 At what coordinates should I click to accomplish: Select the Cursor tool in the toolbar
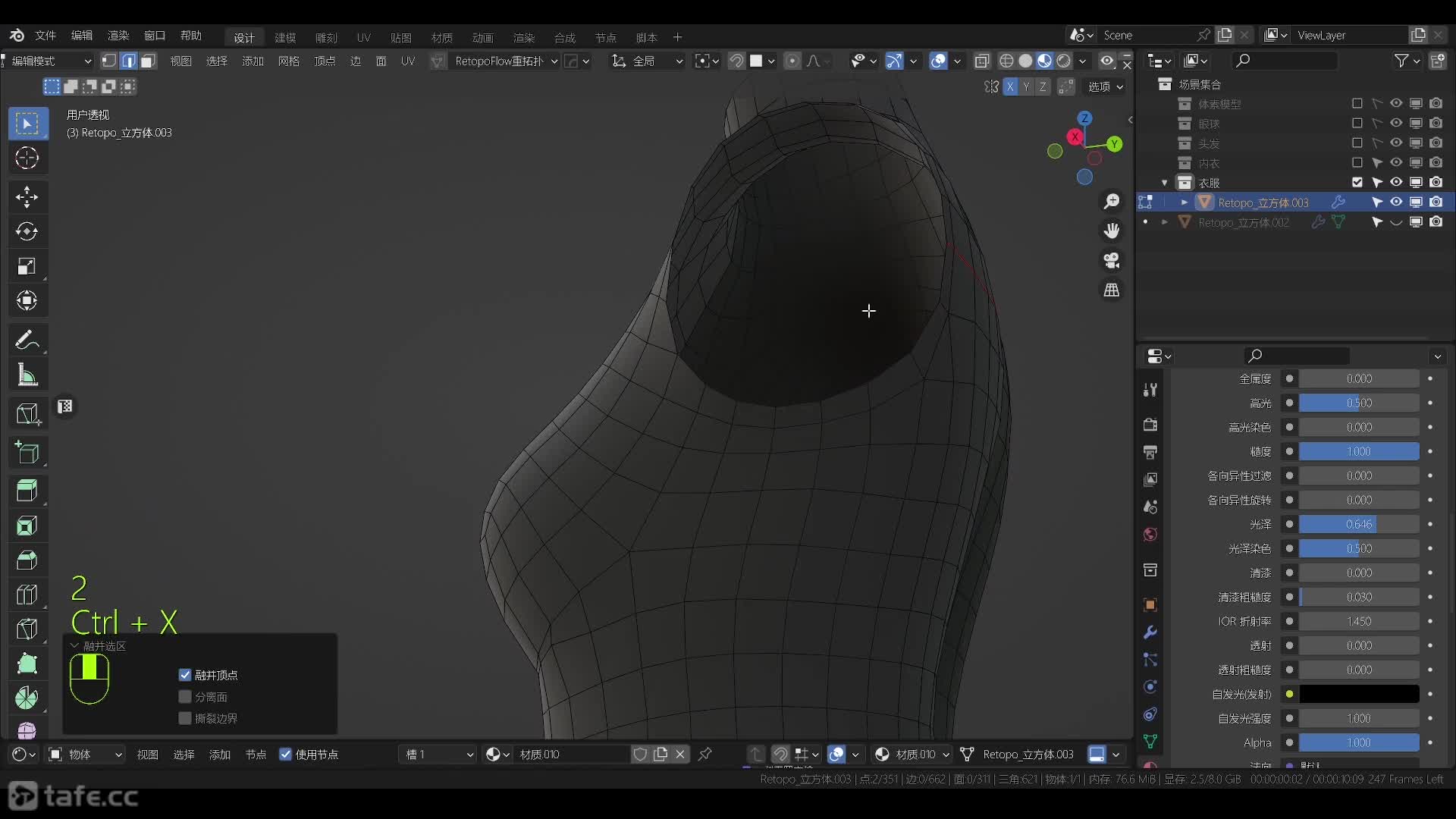27,158
